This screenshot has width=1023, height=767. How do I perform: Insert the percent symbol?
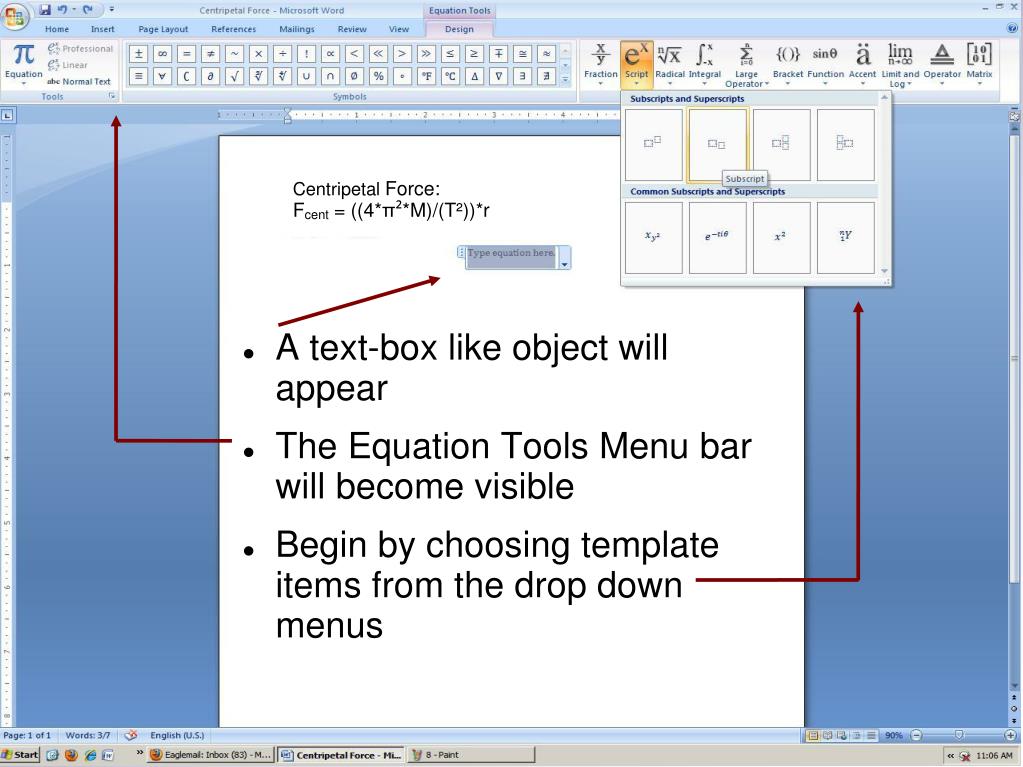[x=378, y=76]
